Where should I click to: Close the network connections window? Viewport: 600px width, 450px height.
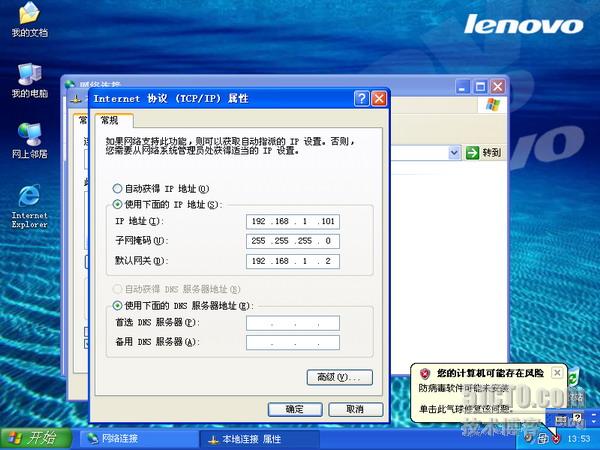[497, 86]
